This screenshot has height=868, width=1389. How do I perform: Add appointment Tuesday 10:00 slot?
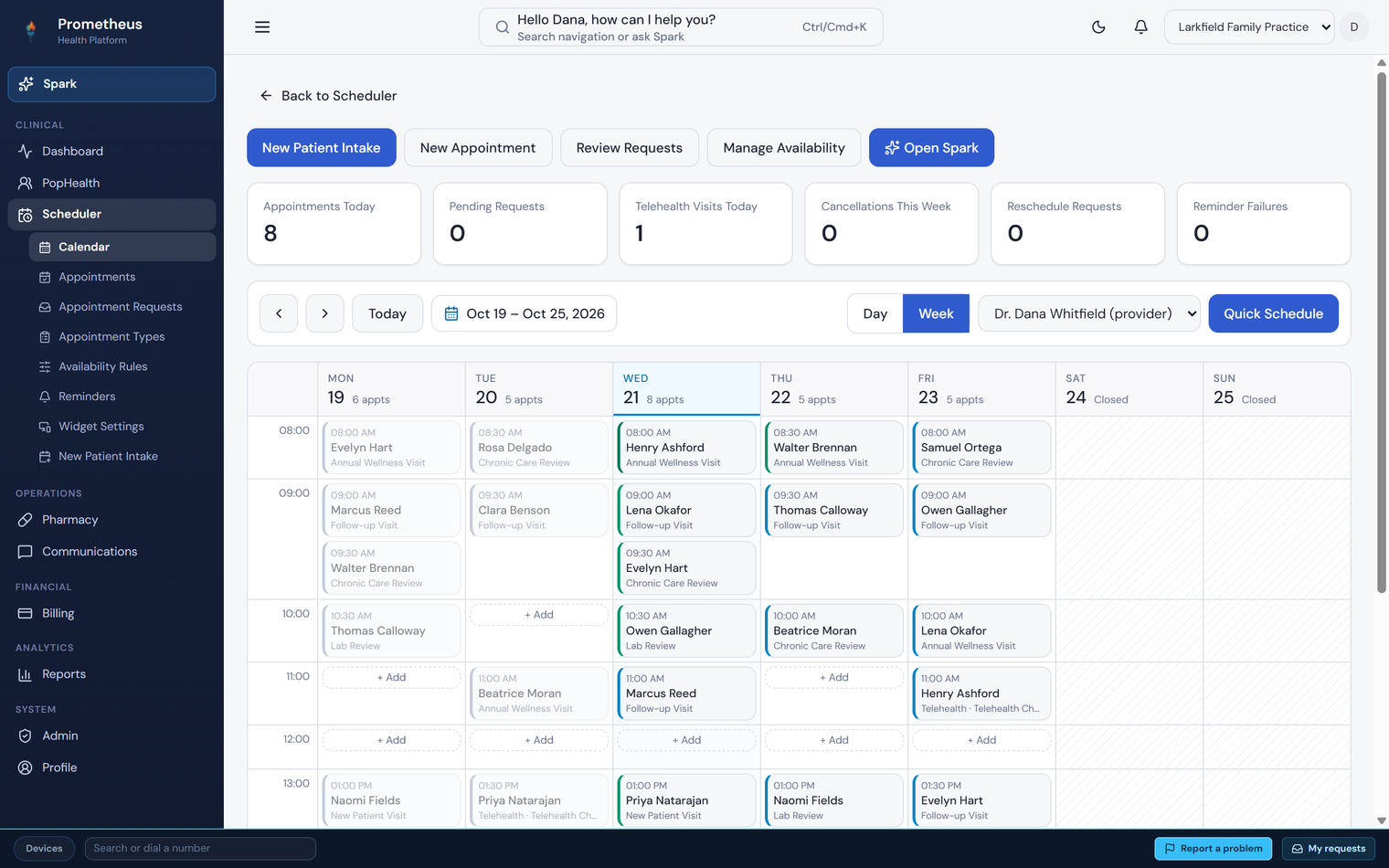click(539, 615)
